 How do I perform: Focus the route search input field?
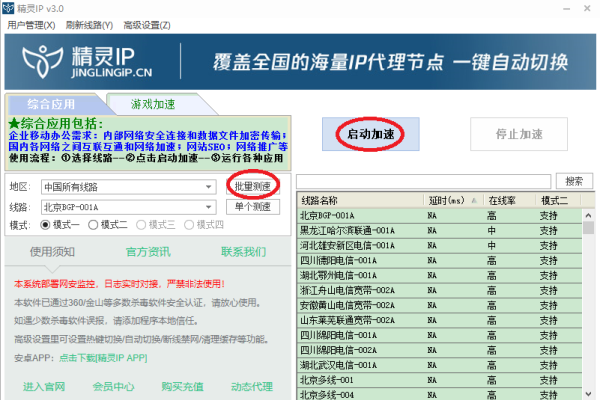point(424,181)
